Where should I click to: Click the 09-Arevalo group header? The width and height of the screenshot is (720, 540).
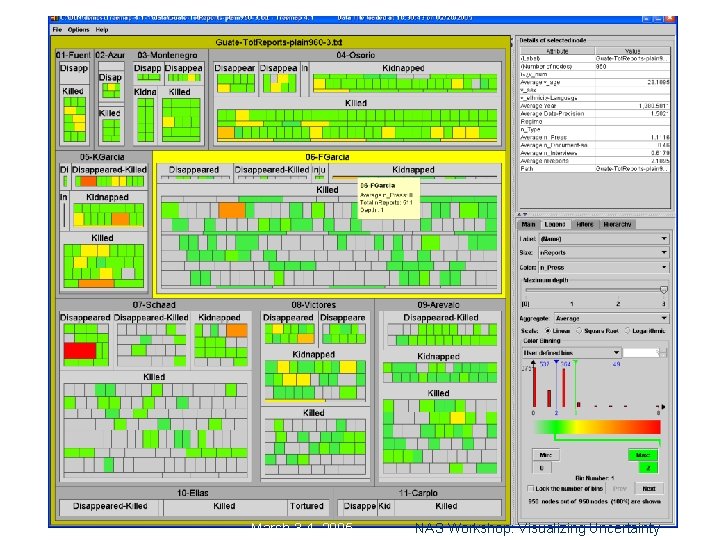point(439,305)
